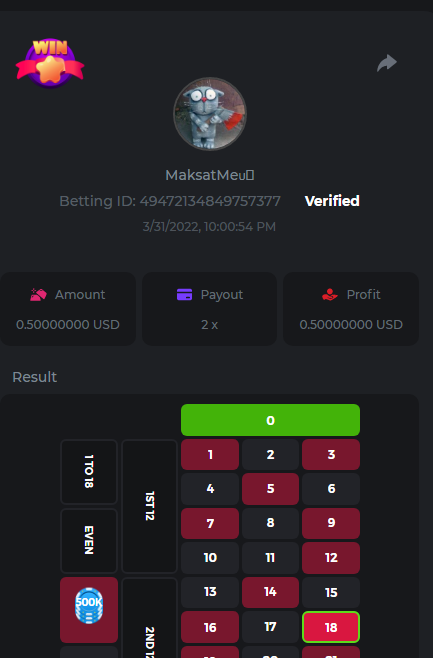Open MaksatMeu's cat avatar

click(x=210, y=114)
